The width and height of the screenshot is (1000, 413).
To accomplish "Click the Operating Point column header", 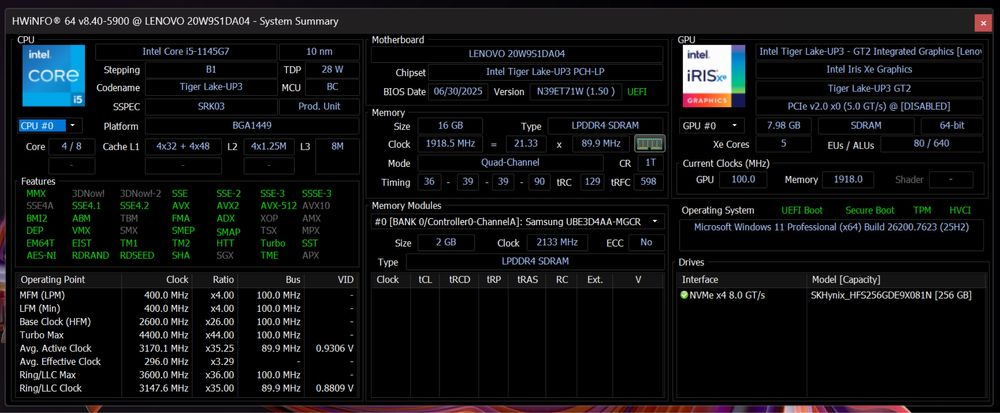I will (68, 280).
